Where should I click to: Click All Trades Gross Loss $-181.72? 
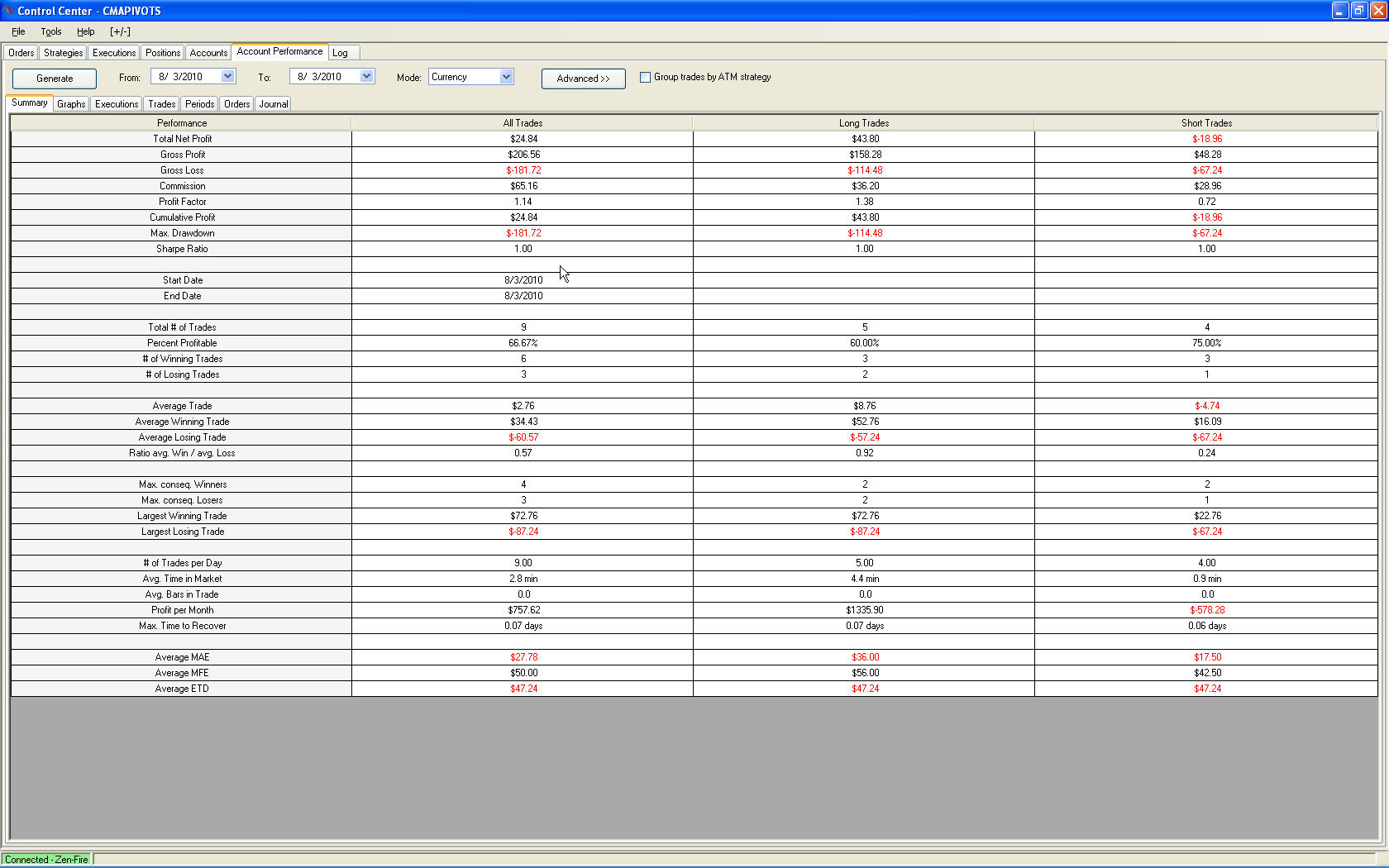[523, 170]
